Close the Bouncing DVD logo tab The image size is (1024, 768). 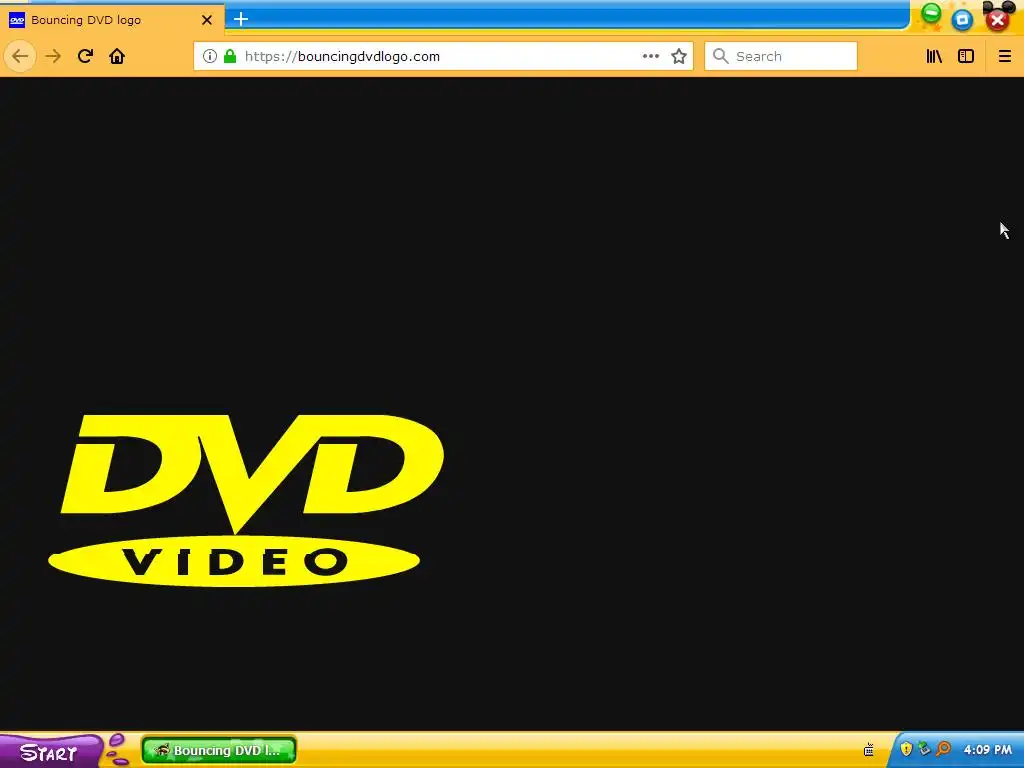pyautogui.click(x=207, y=20)
